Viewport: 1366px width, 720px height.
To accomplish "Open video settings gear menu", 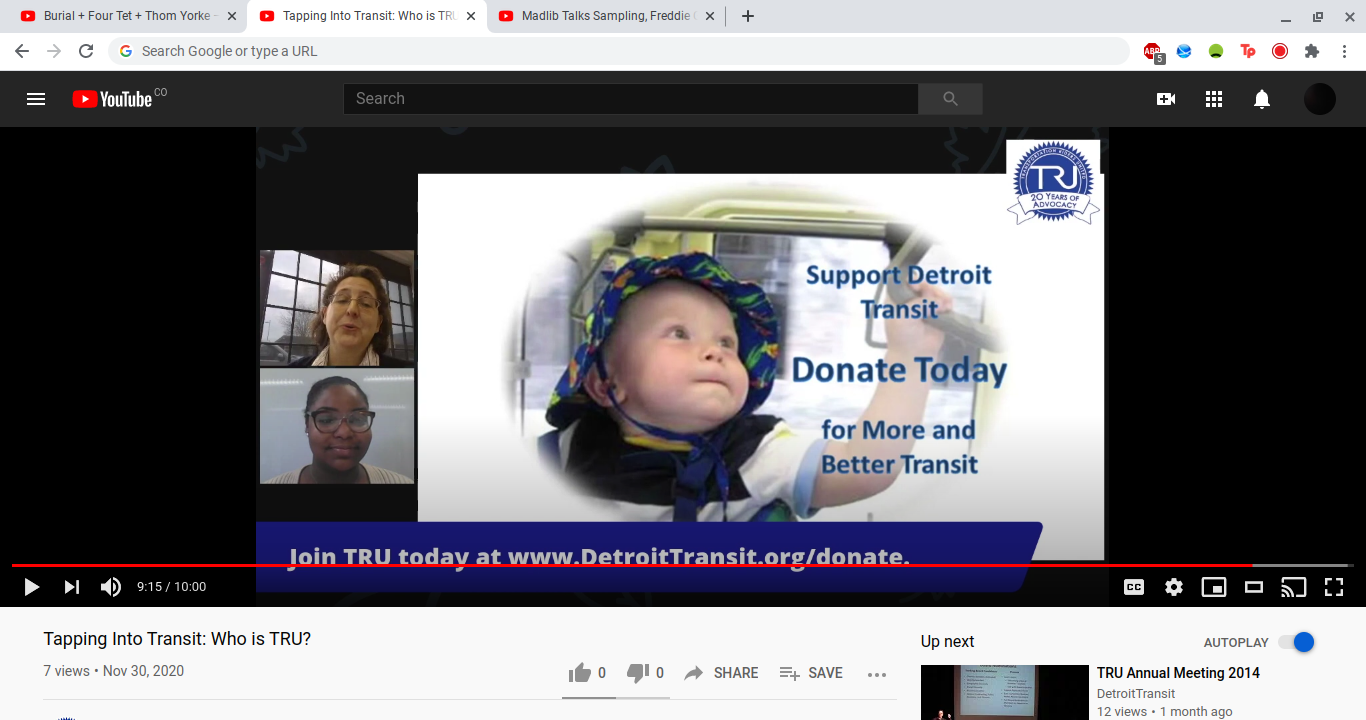I will pos(1174,587).
